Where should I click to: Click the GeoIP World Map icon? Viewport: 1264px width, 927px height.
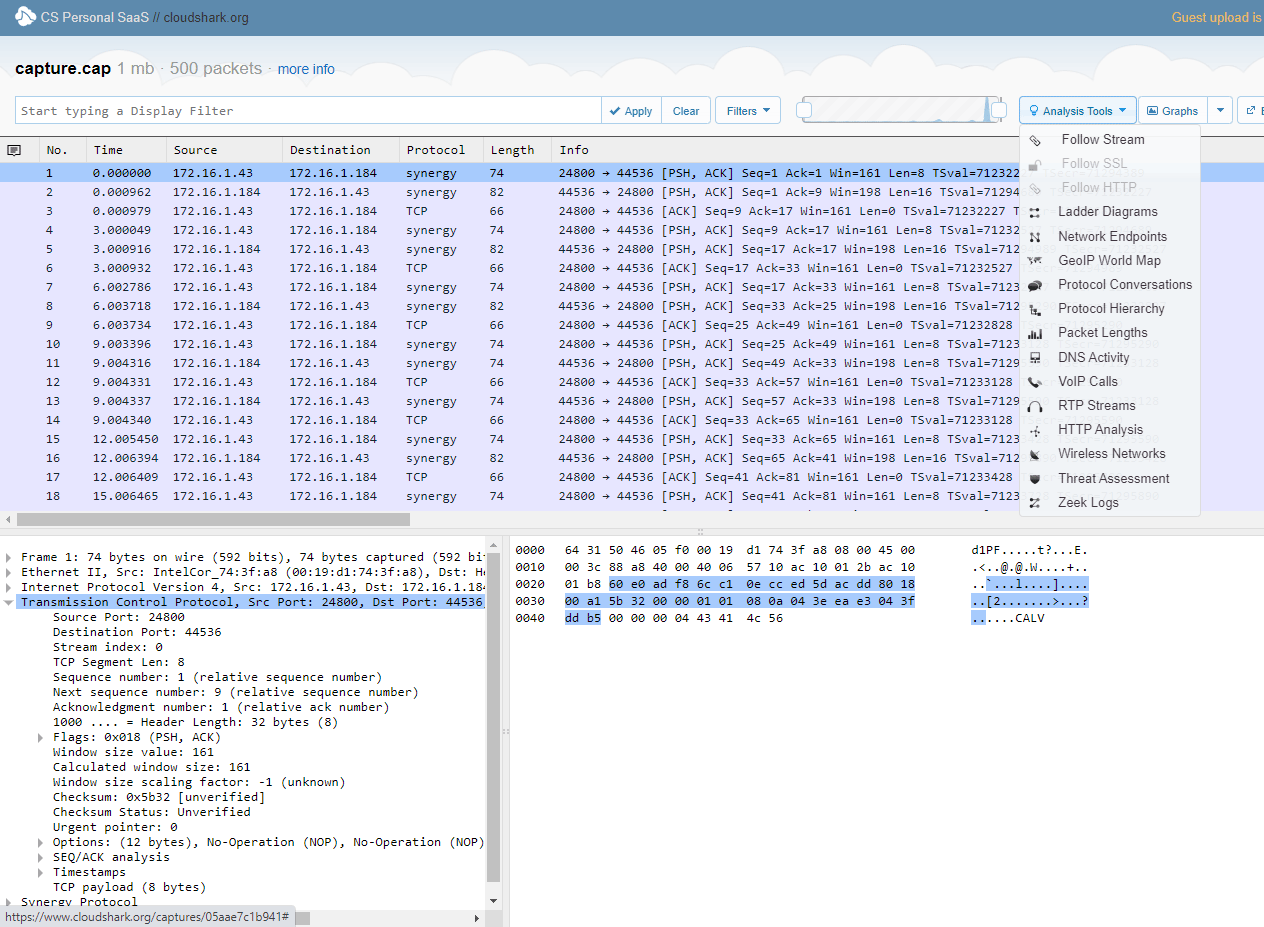pyautogui.click(x=1036, y=261)
